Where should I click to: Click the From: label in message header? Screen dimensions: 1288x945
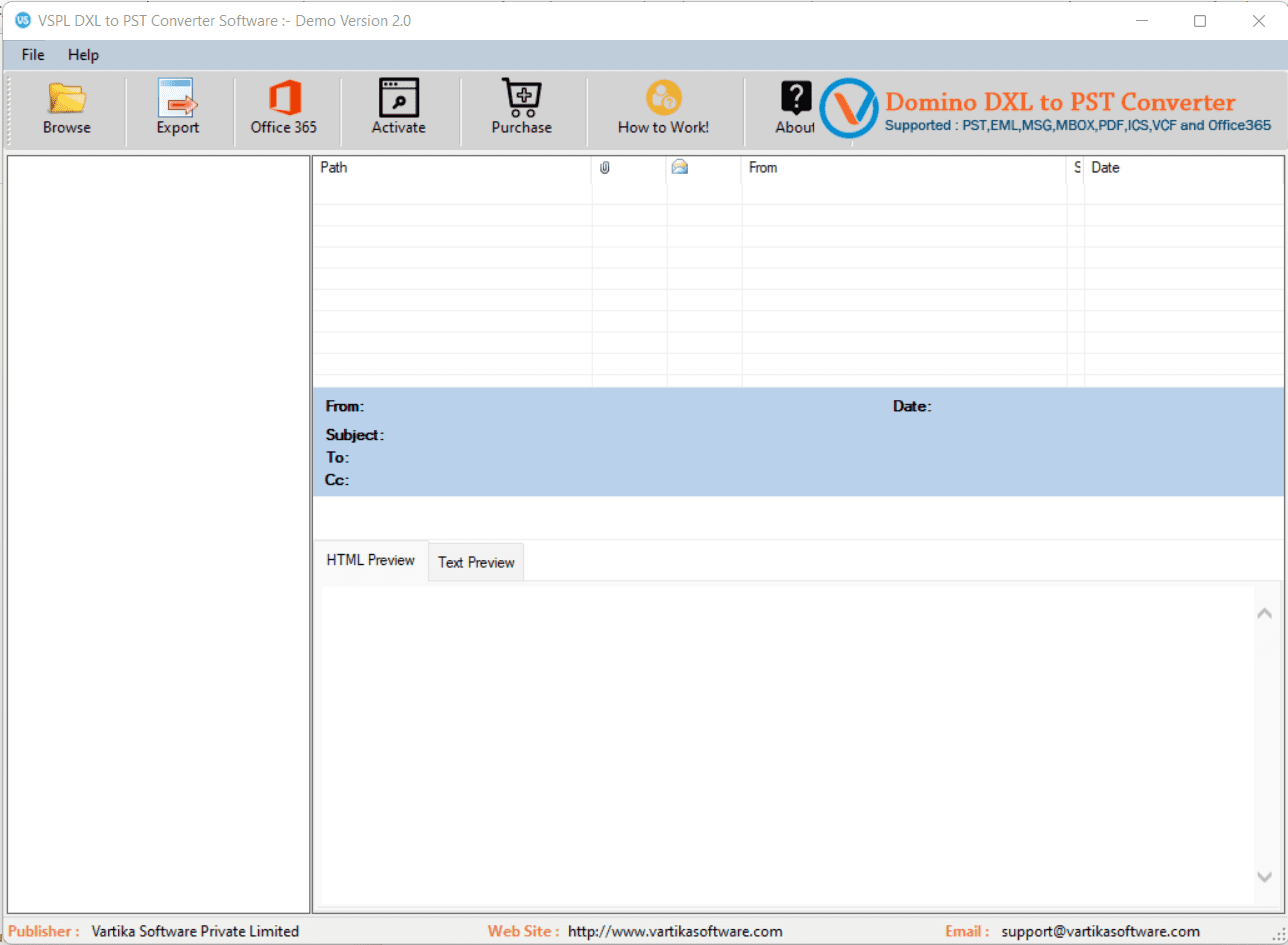[x=345, y=406]
